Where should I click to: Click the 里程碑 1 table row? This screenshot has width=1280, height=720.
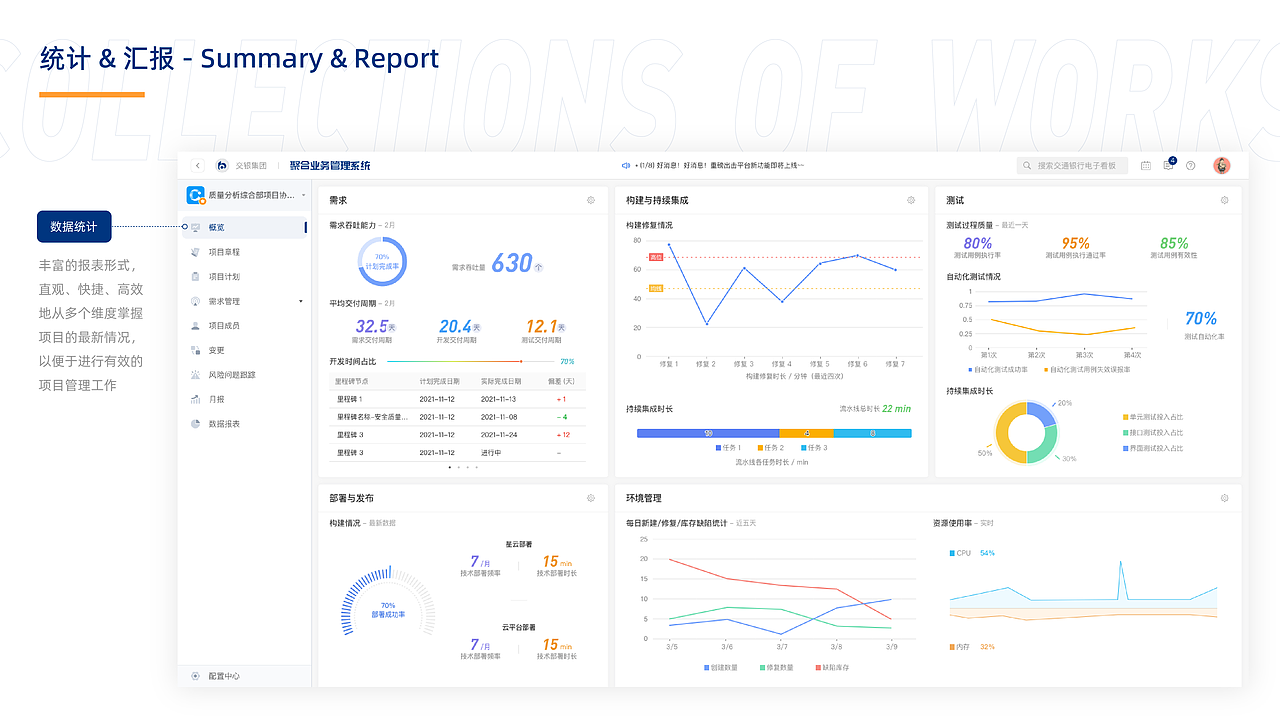point(458,399)
